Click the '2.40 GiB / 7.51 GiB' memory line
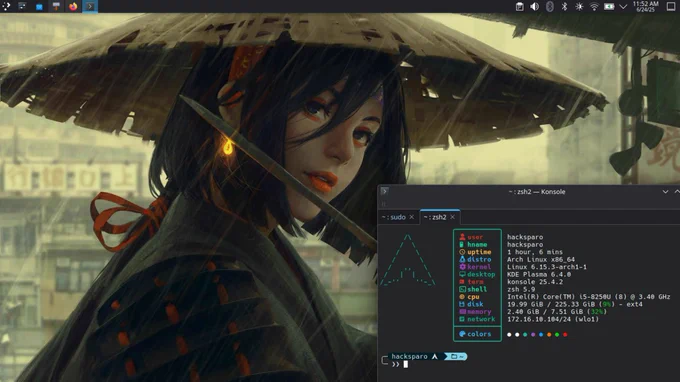 pyautogui.click(x=557, y=312)
